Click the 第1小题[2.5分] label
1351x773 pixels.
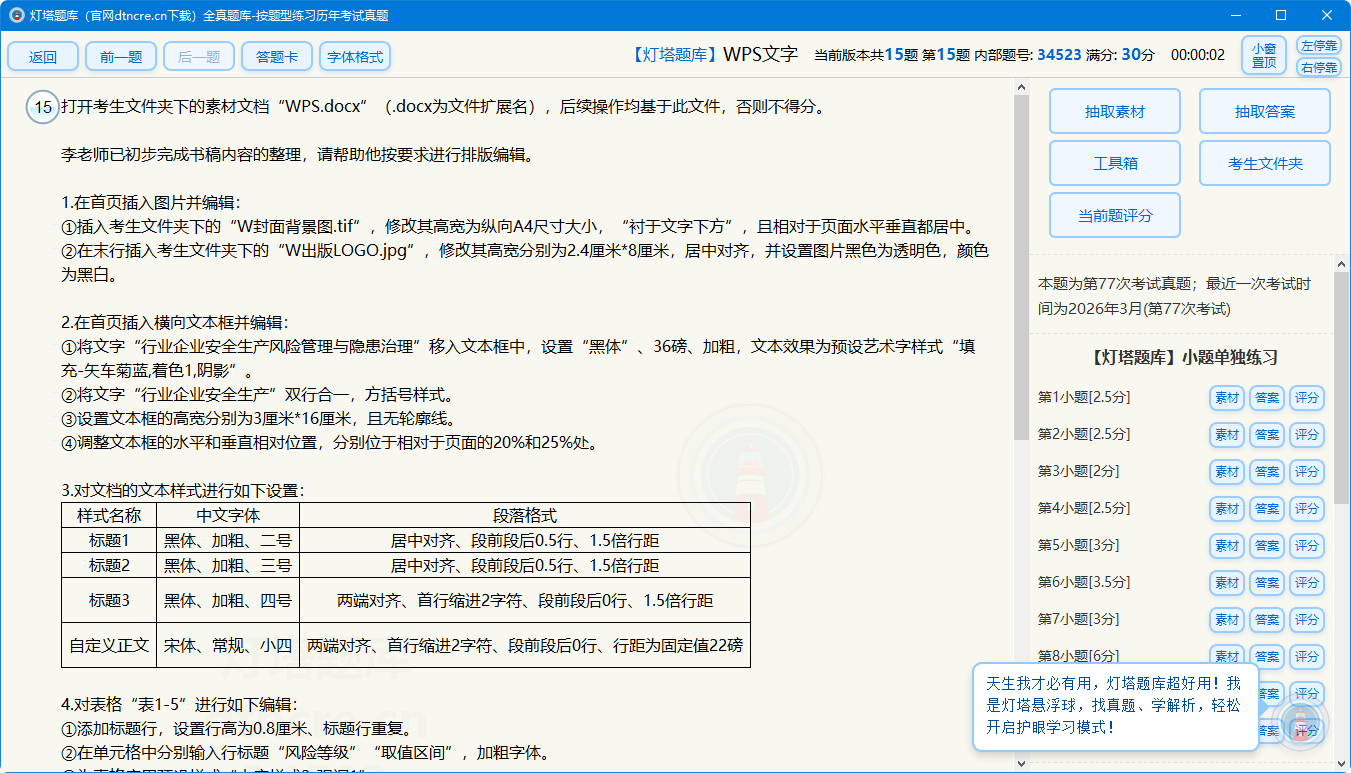point(1084,397)
